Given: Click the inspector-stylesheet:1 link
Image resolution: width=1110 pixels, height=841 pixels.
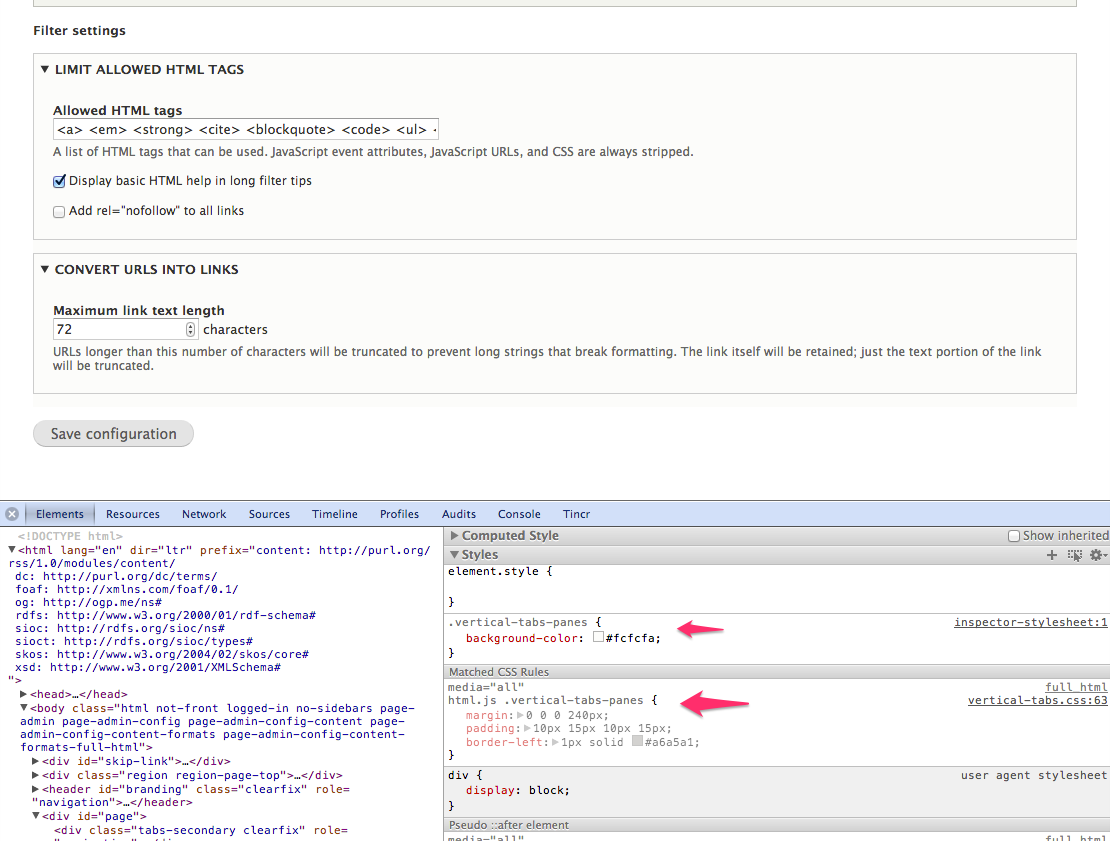Looking at the screenshot, I should tap(1030, 622).
